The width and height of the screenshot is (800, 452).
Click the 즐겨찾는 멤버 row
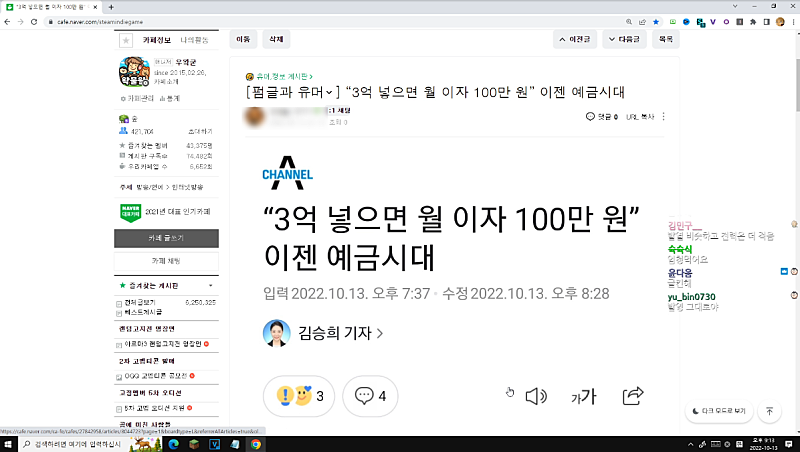point(166,145)
